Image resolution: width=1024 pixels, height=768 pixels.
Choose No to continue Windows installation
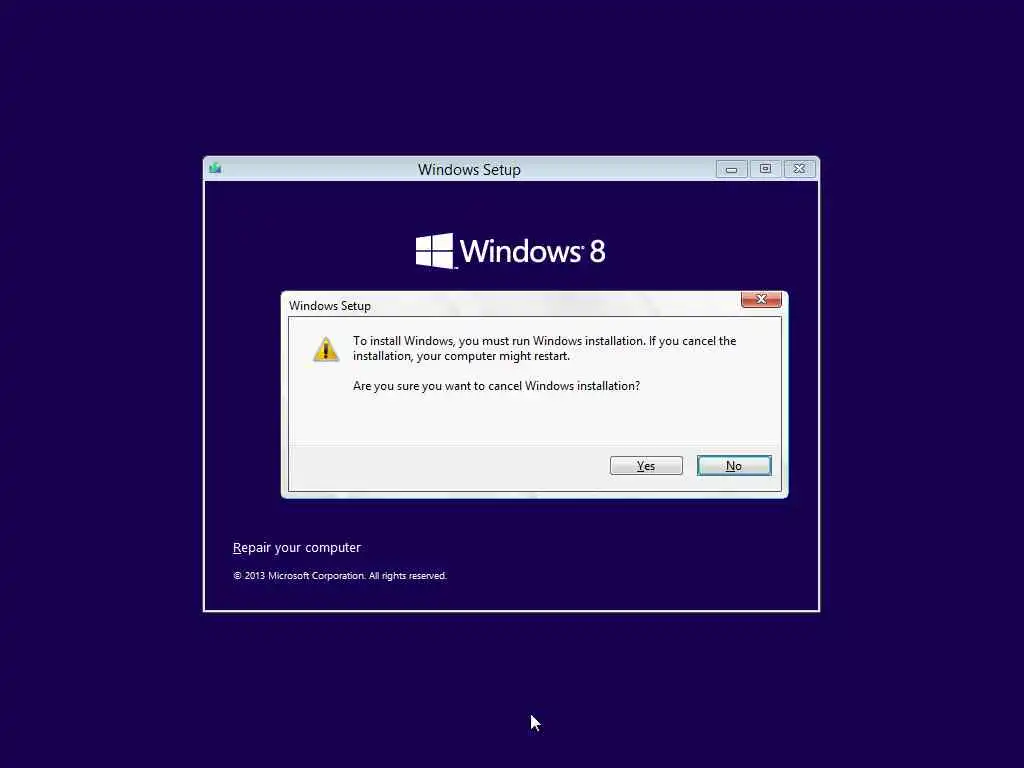click(x=734, y=466)
